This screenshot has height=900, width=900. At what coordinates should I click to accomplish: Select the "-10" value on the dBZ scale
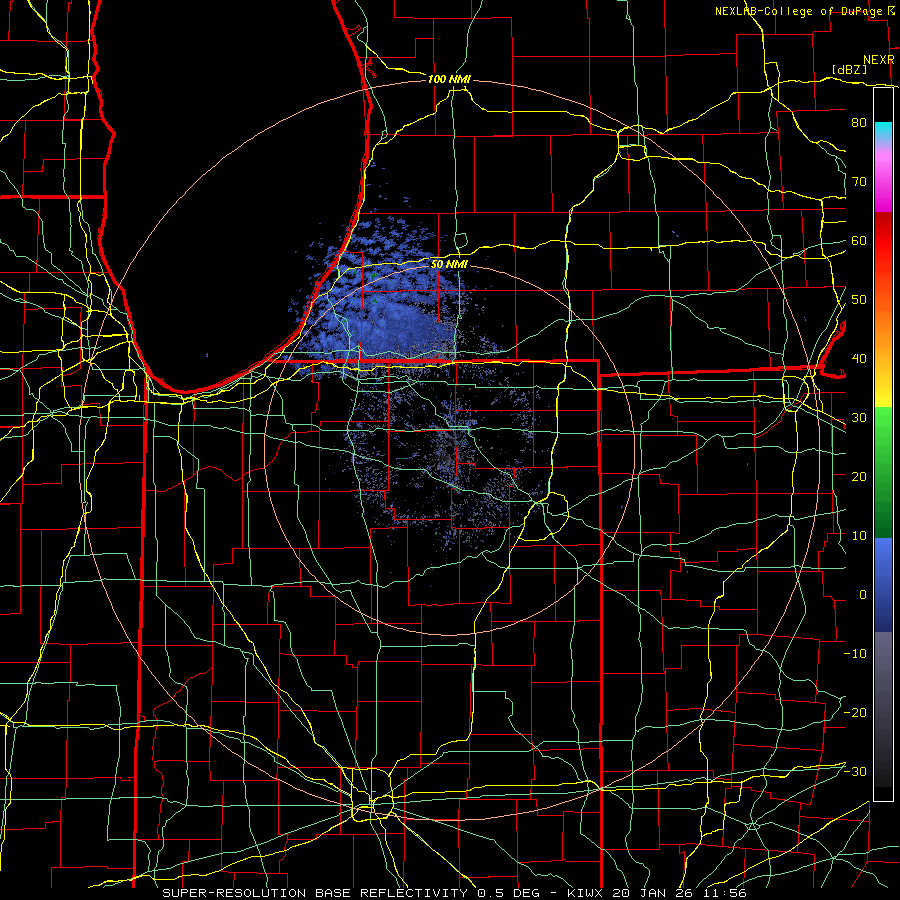pos(855,654)
